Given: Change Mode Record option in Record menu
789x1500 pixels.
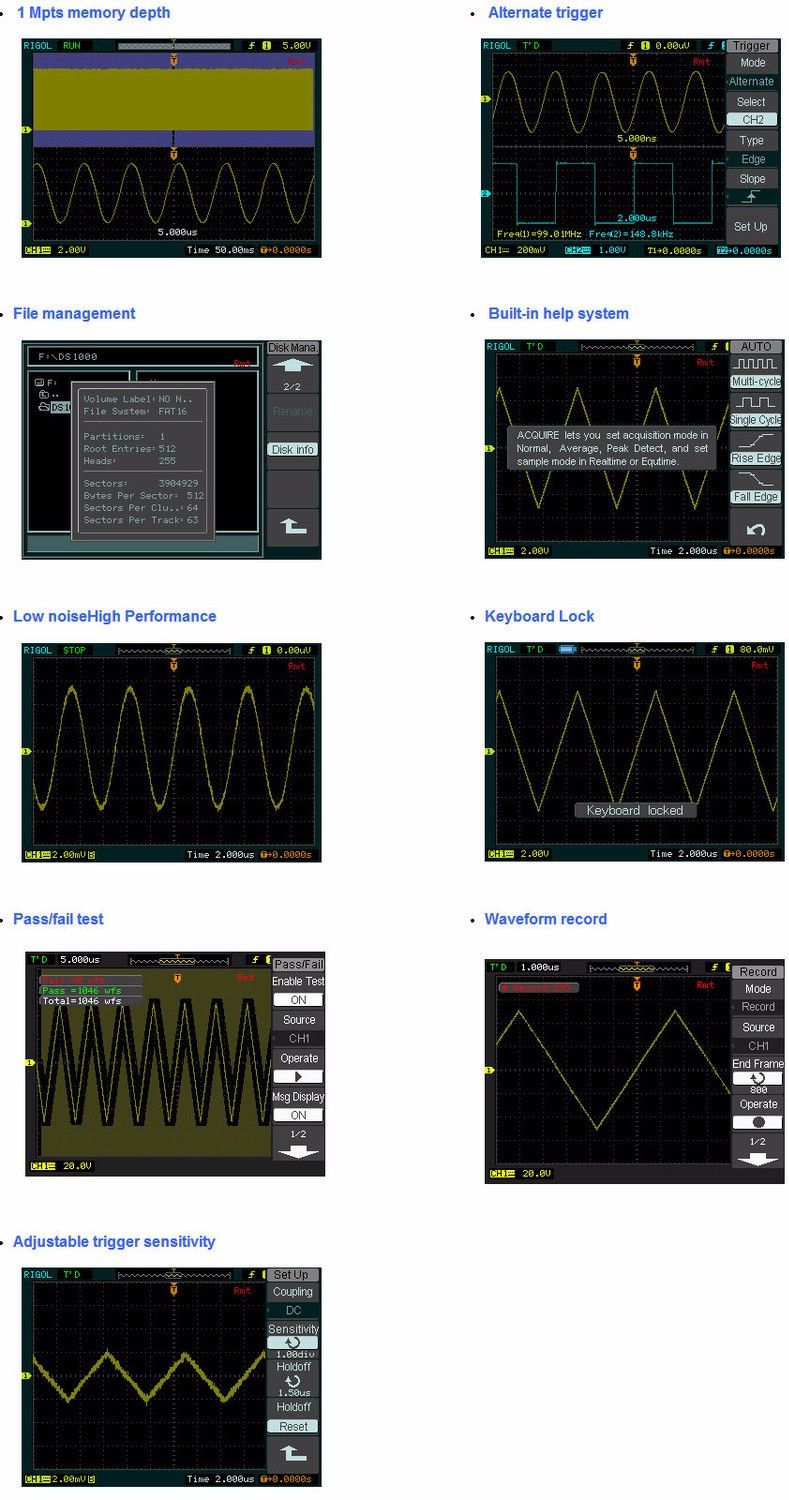Looking at the screenshot, I should click(758, 1007).
